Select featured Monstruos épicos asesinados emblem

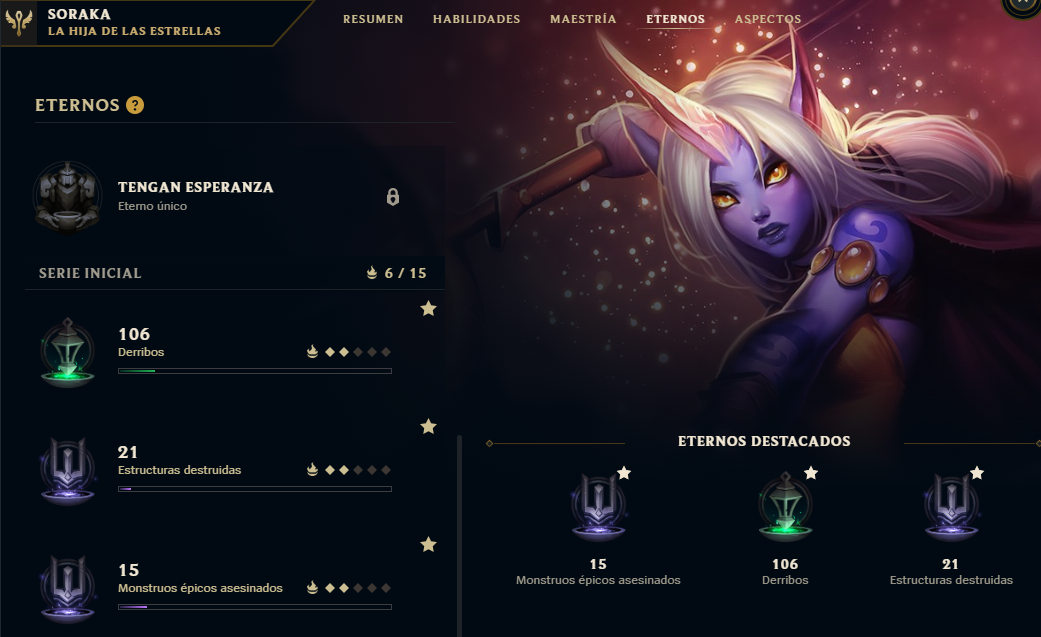click(598, 506)
